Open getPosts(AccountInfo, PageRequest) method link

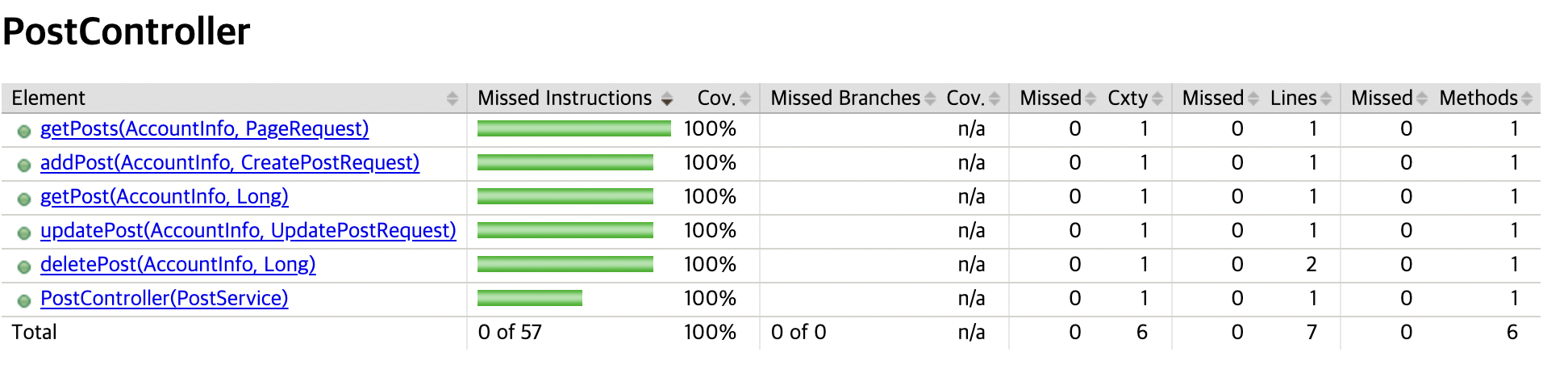click(204, 128)
